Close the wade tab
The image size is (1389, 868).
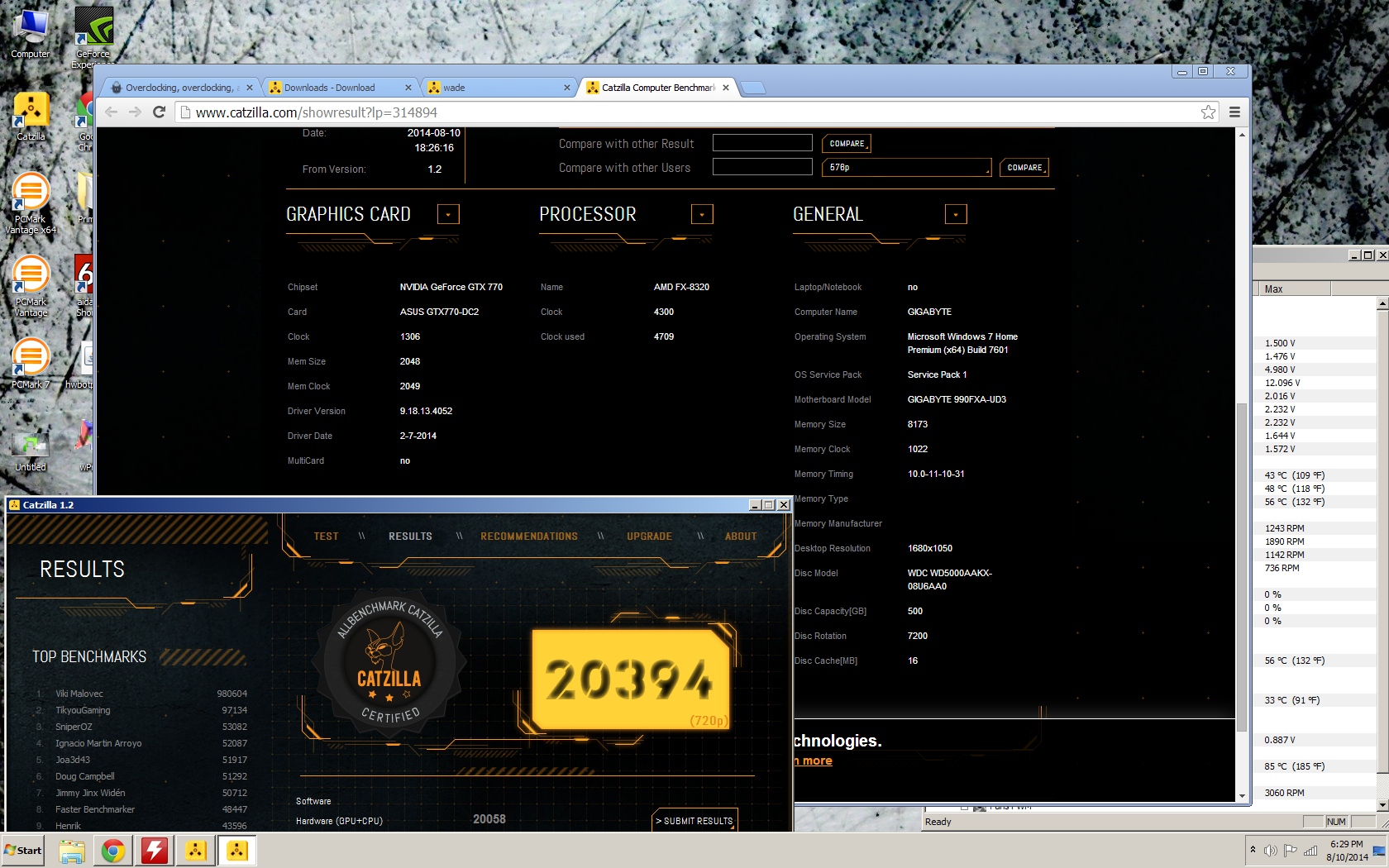click(567, 88)
